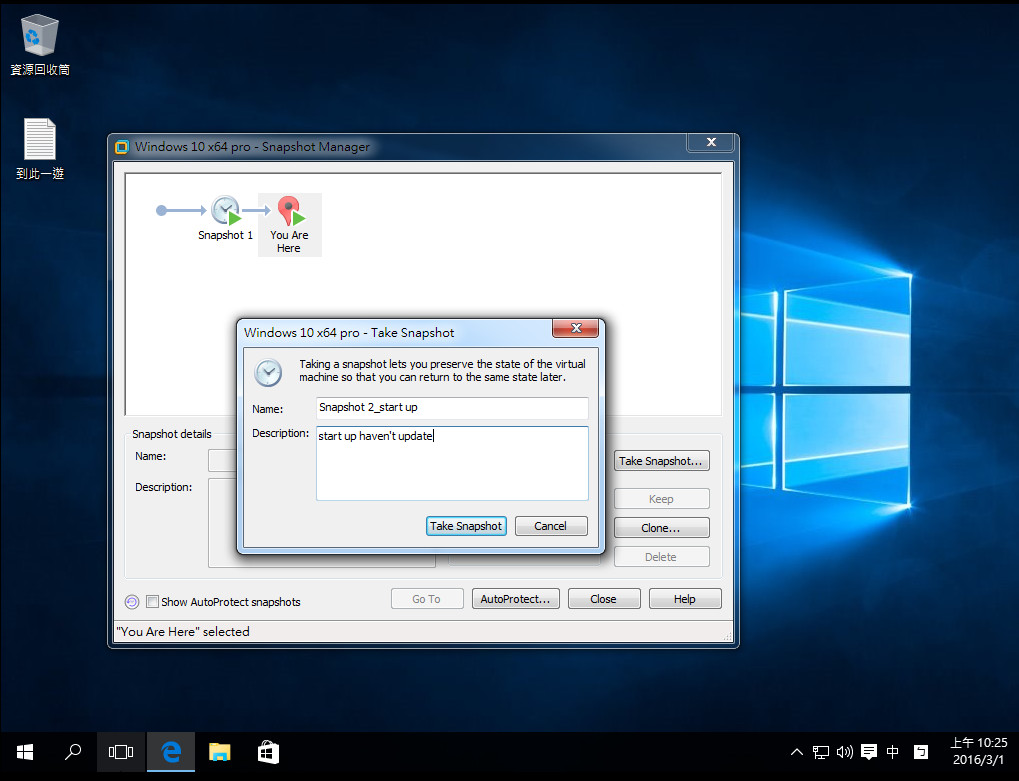Click Close in Snapshot Manager
This screenshot has width=1019, height=781.
(x=604, y=599)
